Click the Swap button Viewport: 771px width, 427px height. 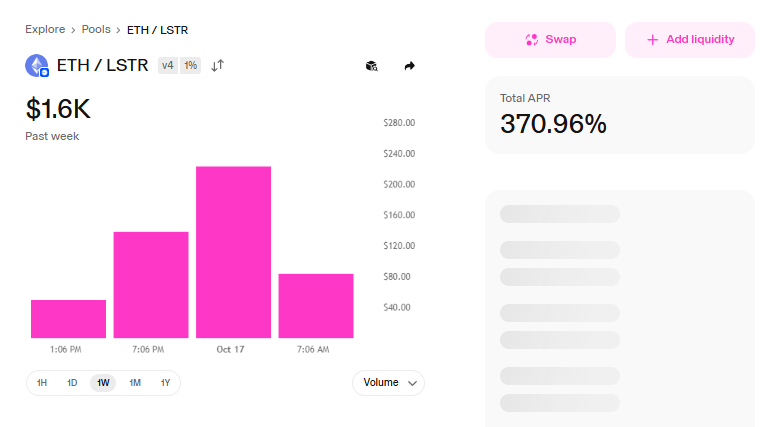click(550, 40)
